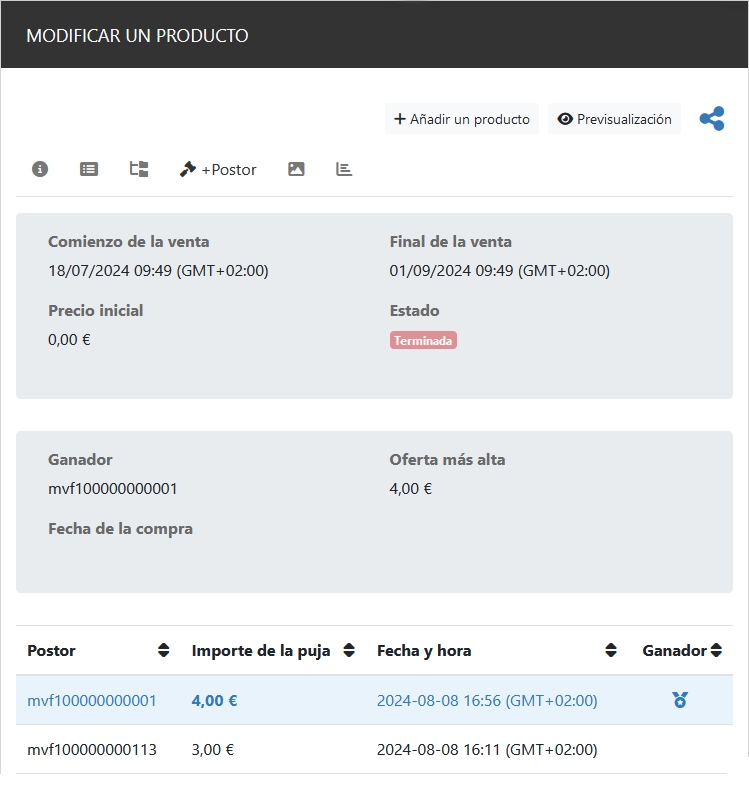Sort by Ganador column arrows
Viewport: 749px width, 785px height.
(716, 651)
